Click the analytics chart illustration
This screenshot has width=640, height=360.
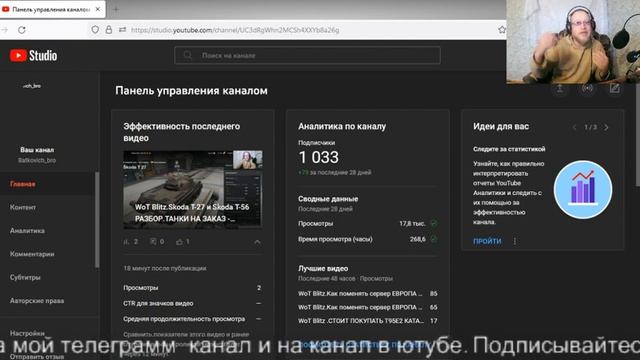click(x=583, y=189)
